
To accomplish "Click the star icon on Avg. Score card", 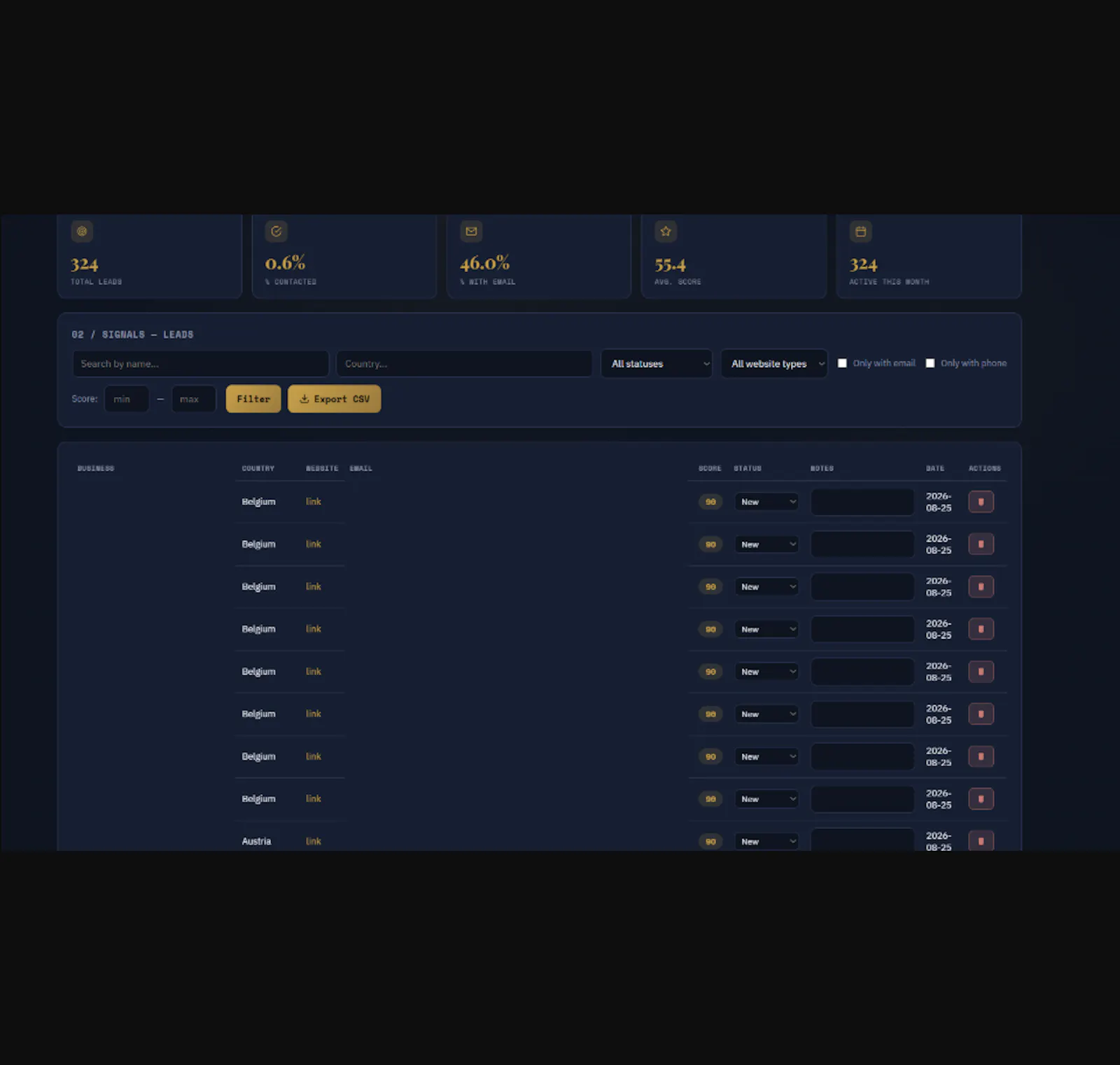I will pyautogui.click(x=666, y=231).
